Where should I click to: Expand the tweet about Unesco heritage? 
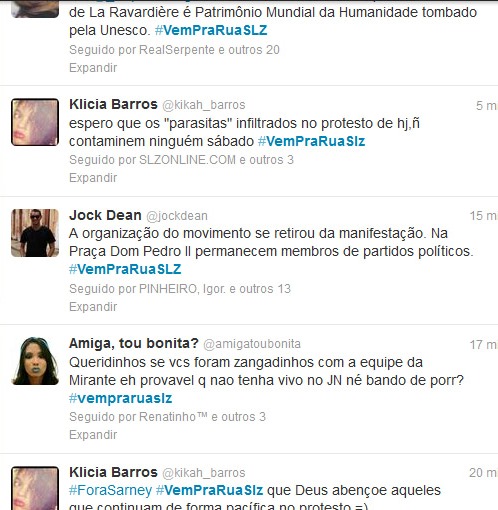pyautogui.click(x=93, y=68)
